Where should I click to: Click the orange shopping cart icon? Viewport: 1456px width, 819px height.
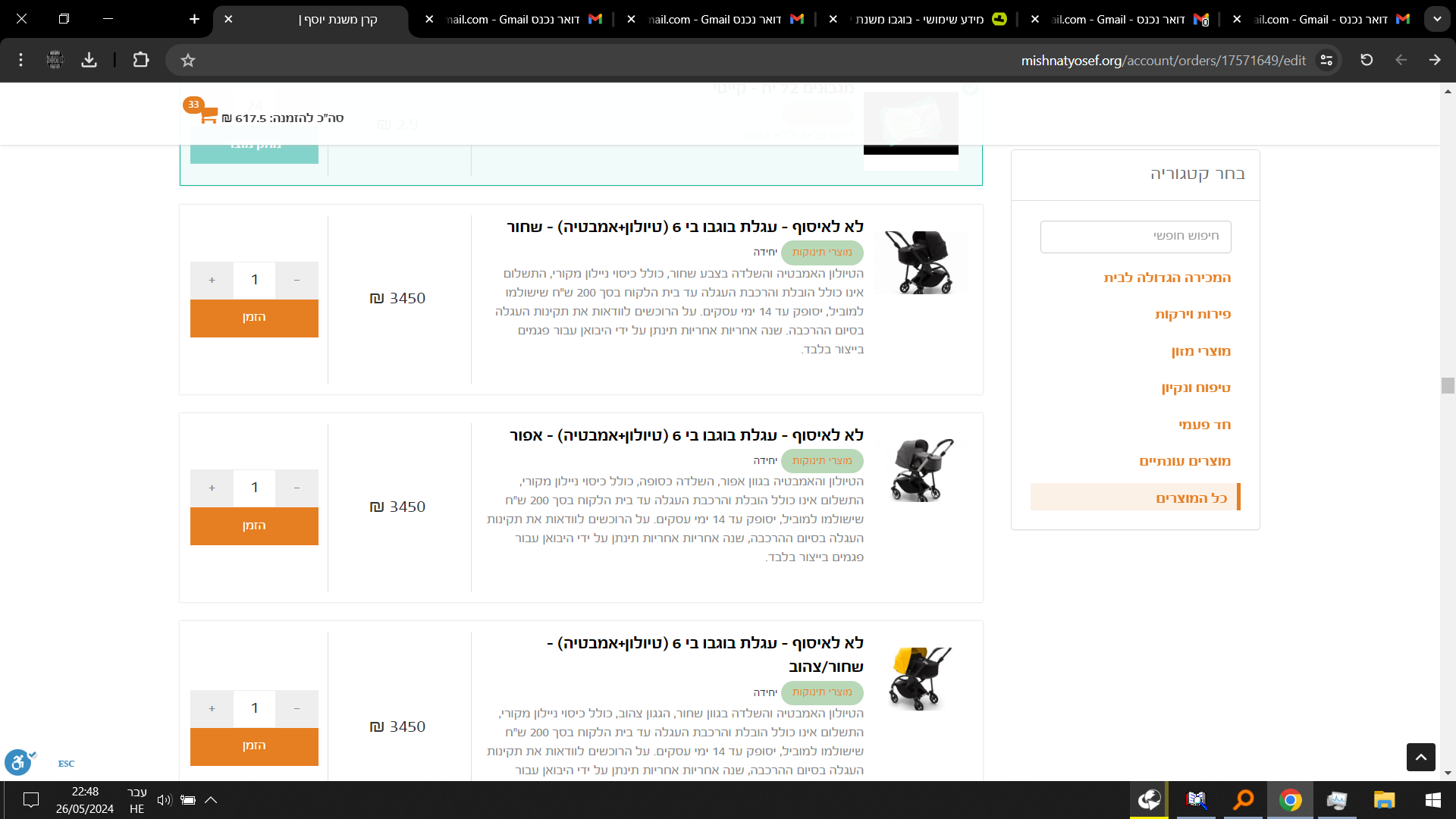pos(208,115)
